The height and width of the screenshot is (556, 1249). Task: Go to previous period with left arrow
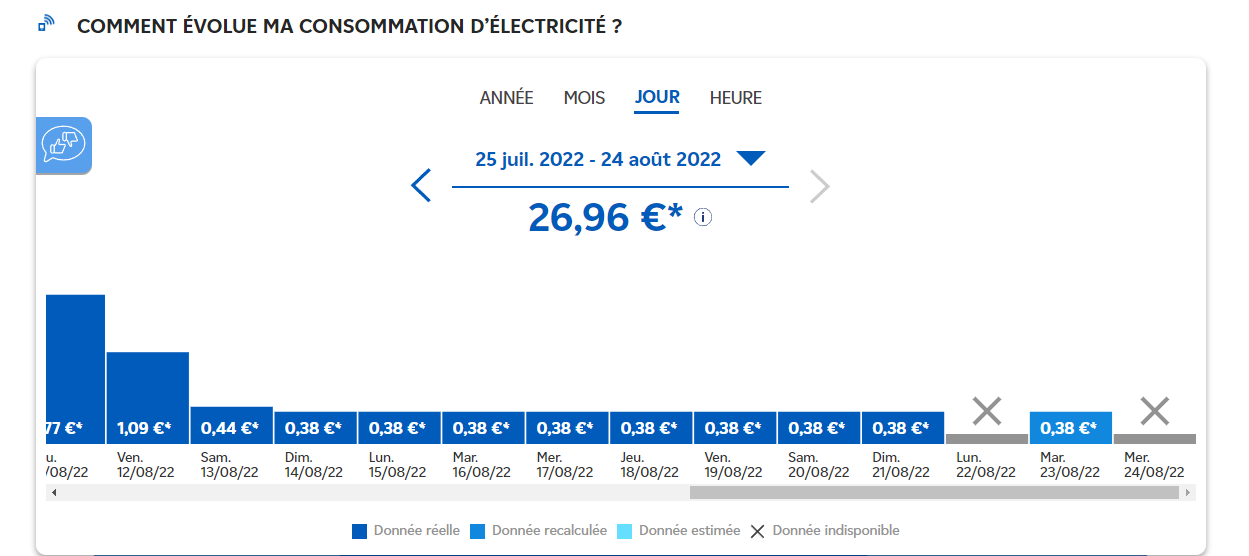pos(421,186)
